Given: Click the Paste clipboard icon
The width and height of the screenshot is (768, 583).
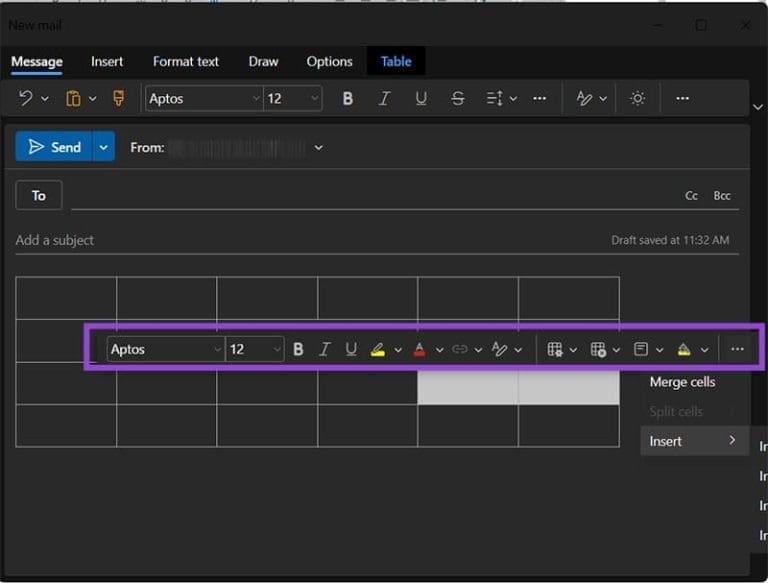Looking at the screenshot, I should tap(73, 99).
